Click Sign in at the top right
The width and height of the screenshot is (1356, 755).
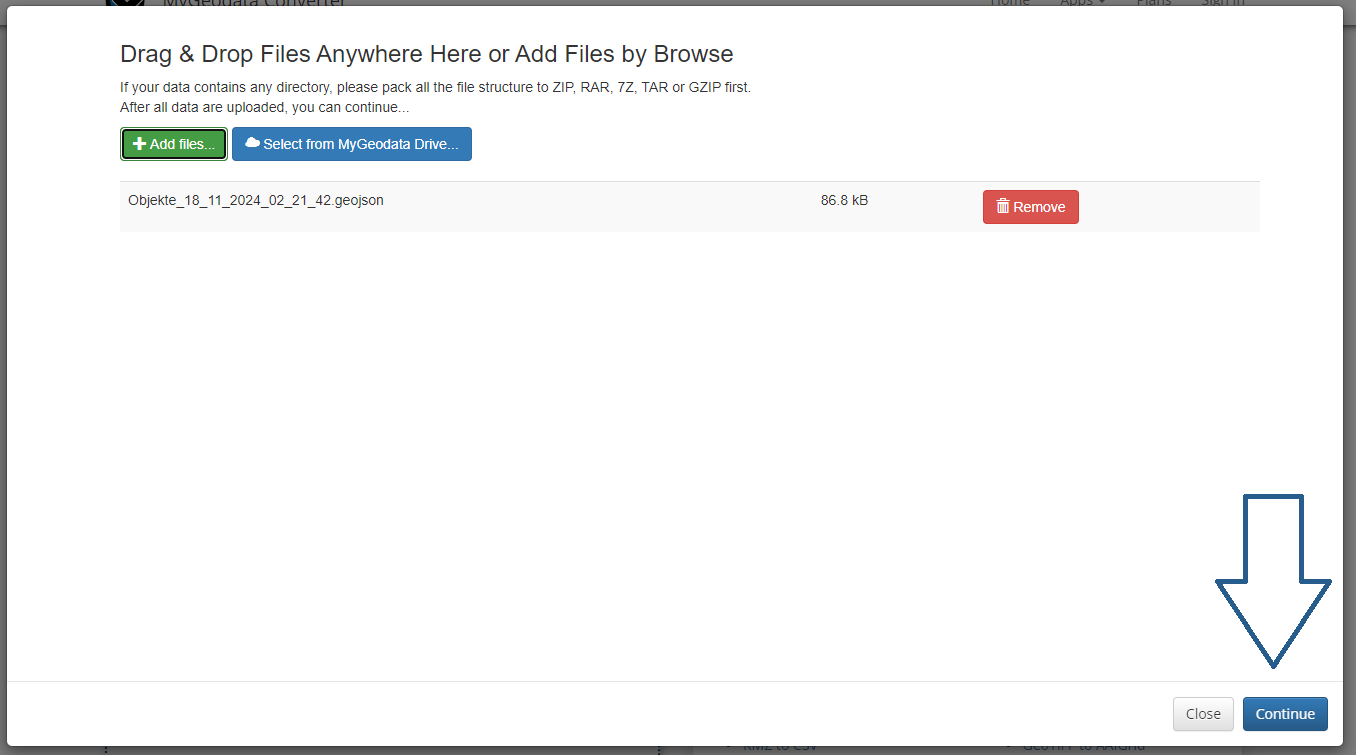[1222, 3]
